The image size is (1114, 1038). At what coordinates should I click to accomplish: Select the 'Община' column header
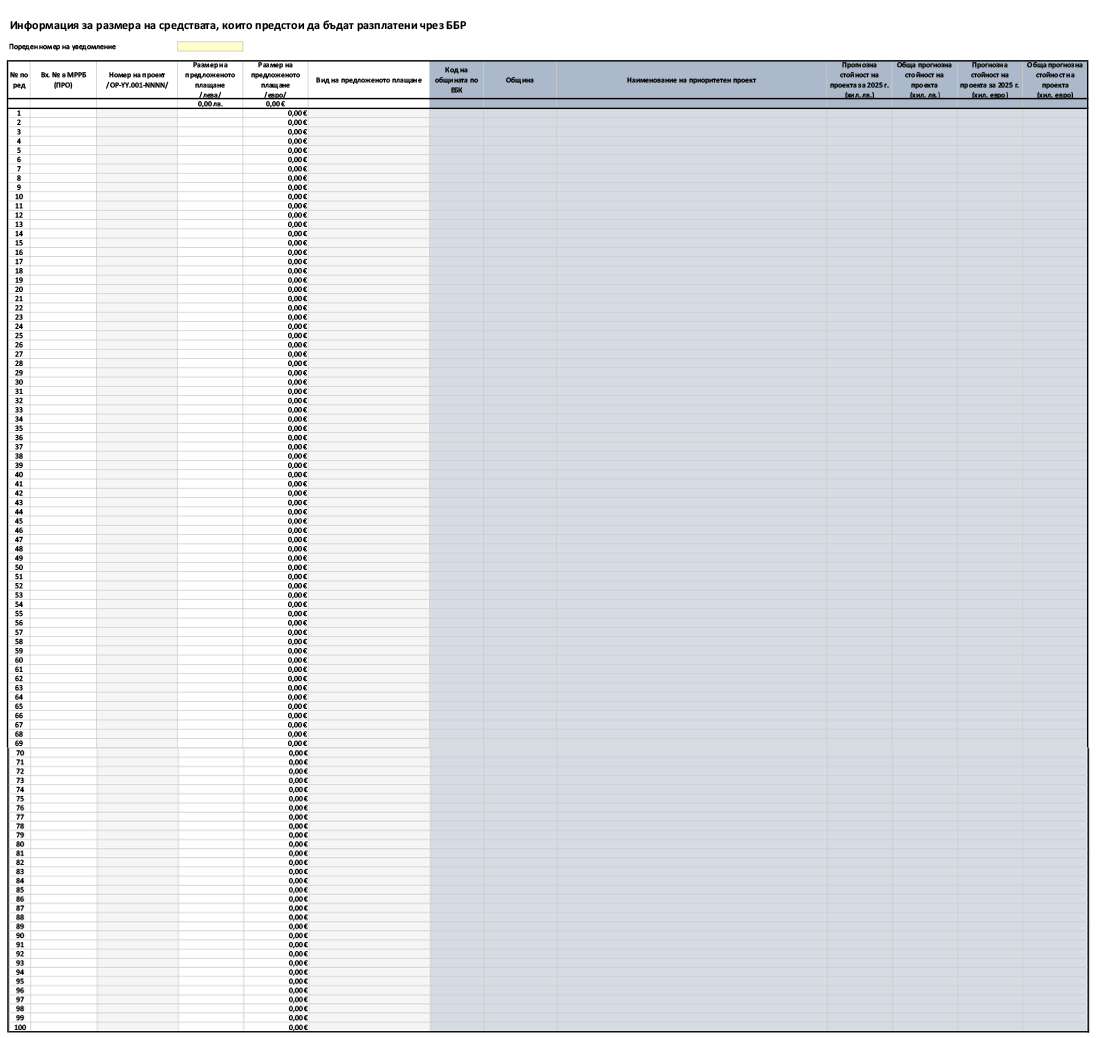point(519,80)
